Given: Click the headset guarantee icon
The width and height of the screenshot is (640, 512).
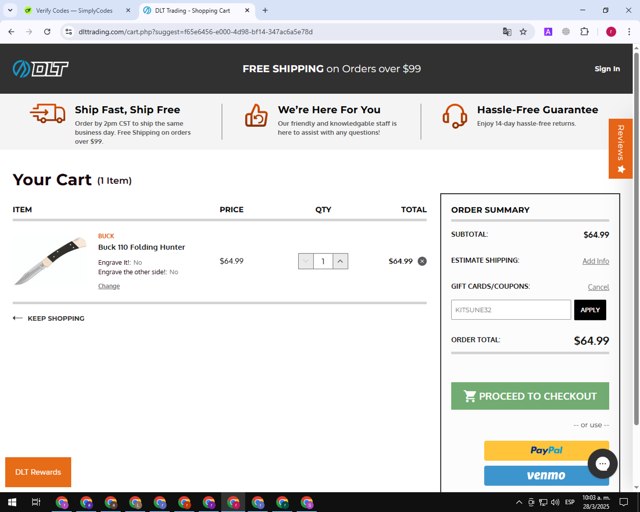Looking at the screenshot, I should [x=455, y=116].
